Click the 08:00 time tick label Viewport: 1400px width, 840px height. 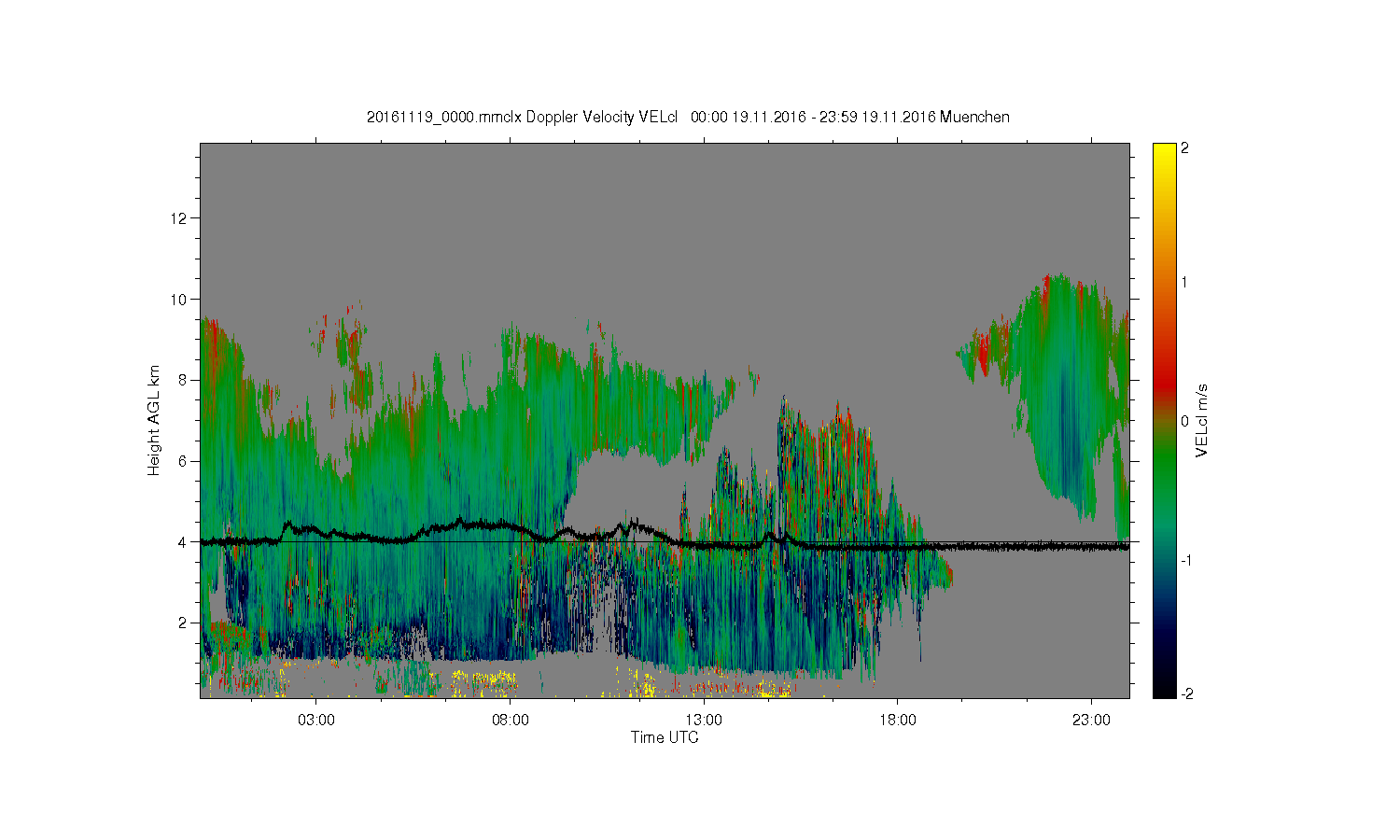click(511, 721)
